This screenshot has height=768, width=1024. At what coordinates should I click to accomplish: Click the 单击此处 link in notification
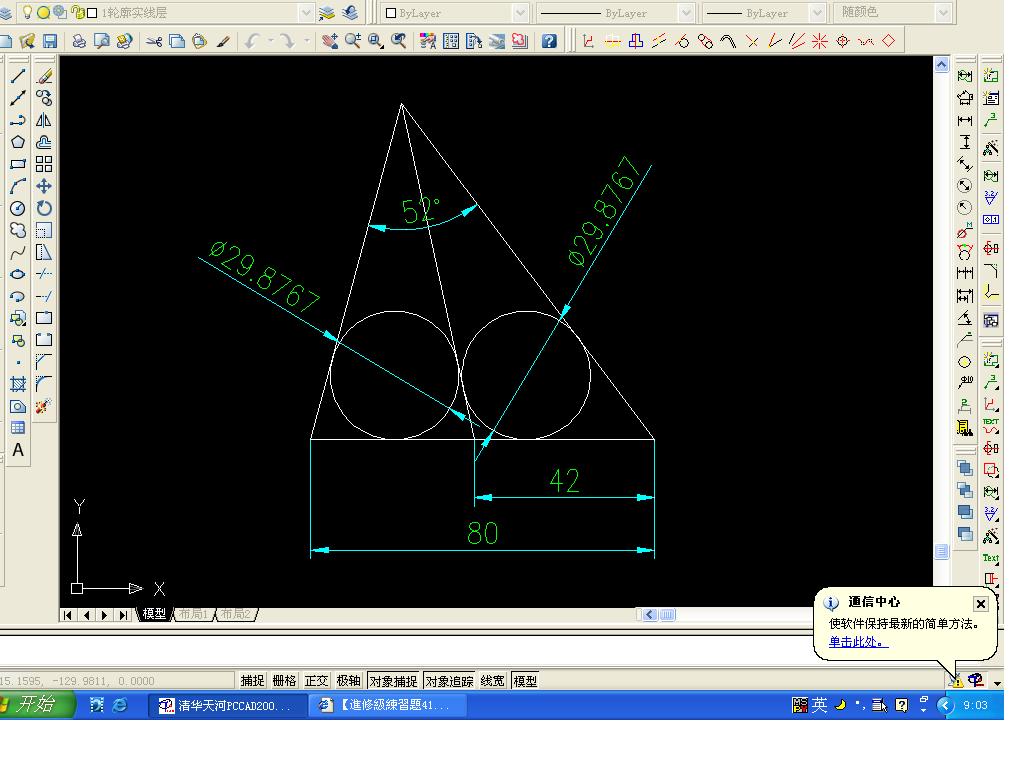(858, 642)
